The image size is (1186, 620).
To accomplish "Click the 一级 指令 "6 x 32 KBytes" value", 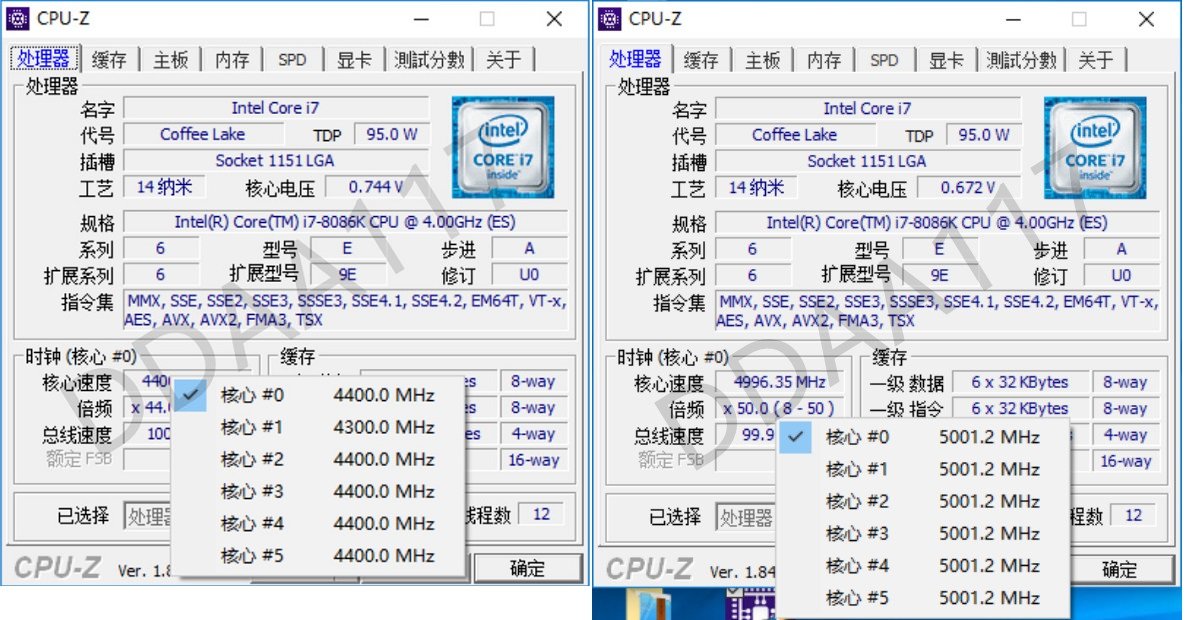I will [x=1020, y=408].
